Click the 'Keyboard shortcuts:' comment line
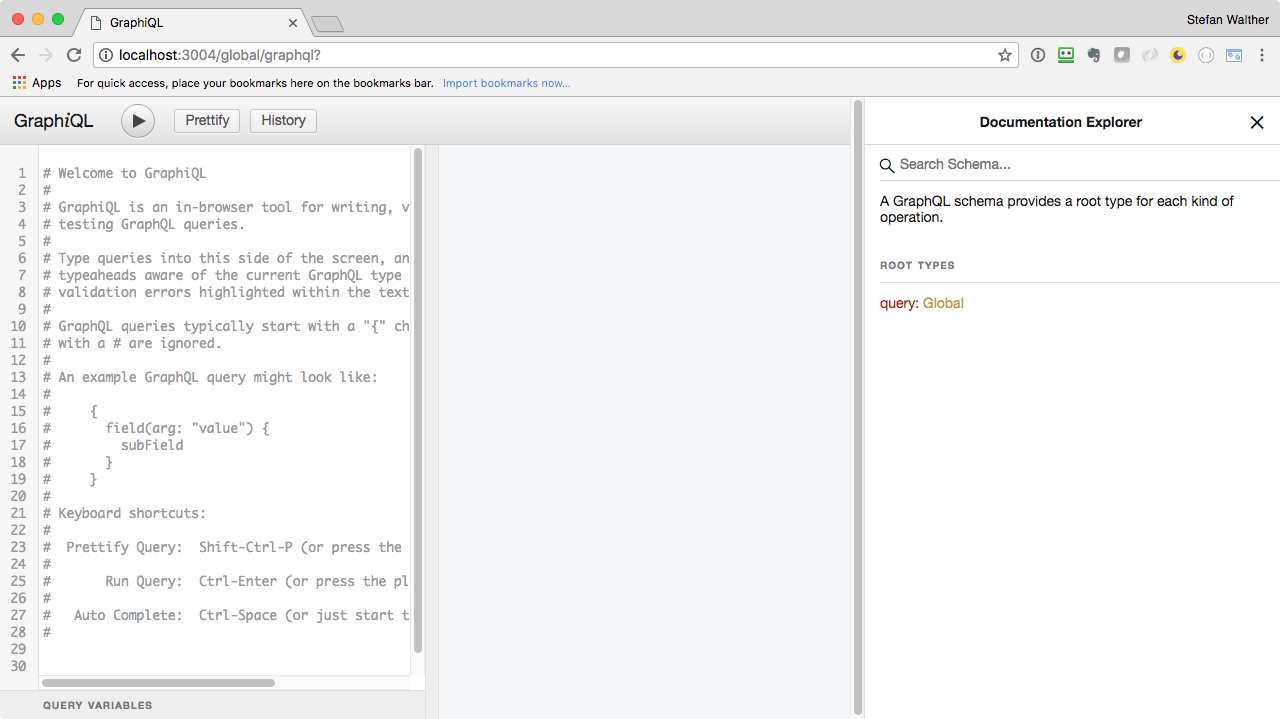The height and width of the screenshot is (719, 1280). (x=125, y=513)
